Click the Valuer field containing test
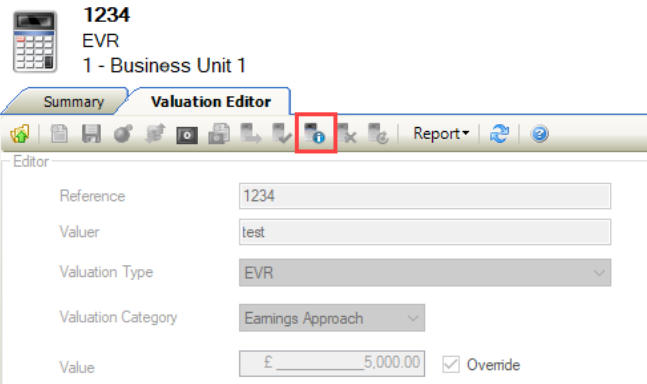The height and width of the screenshot is (384, 647). click(x=425, y=232)
